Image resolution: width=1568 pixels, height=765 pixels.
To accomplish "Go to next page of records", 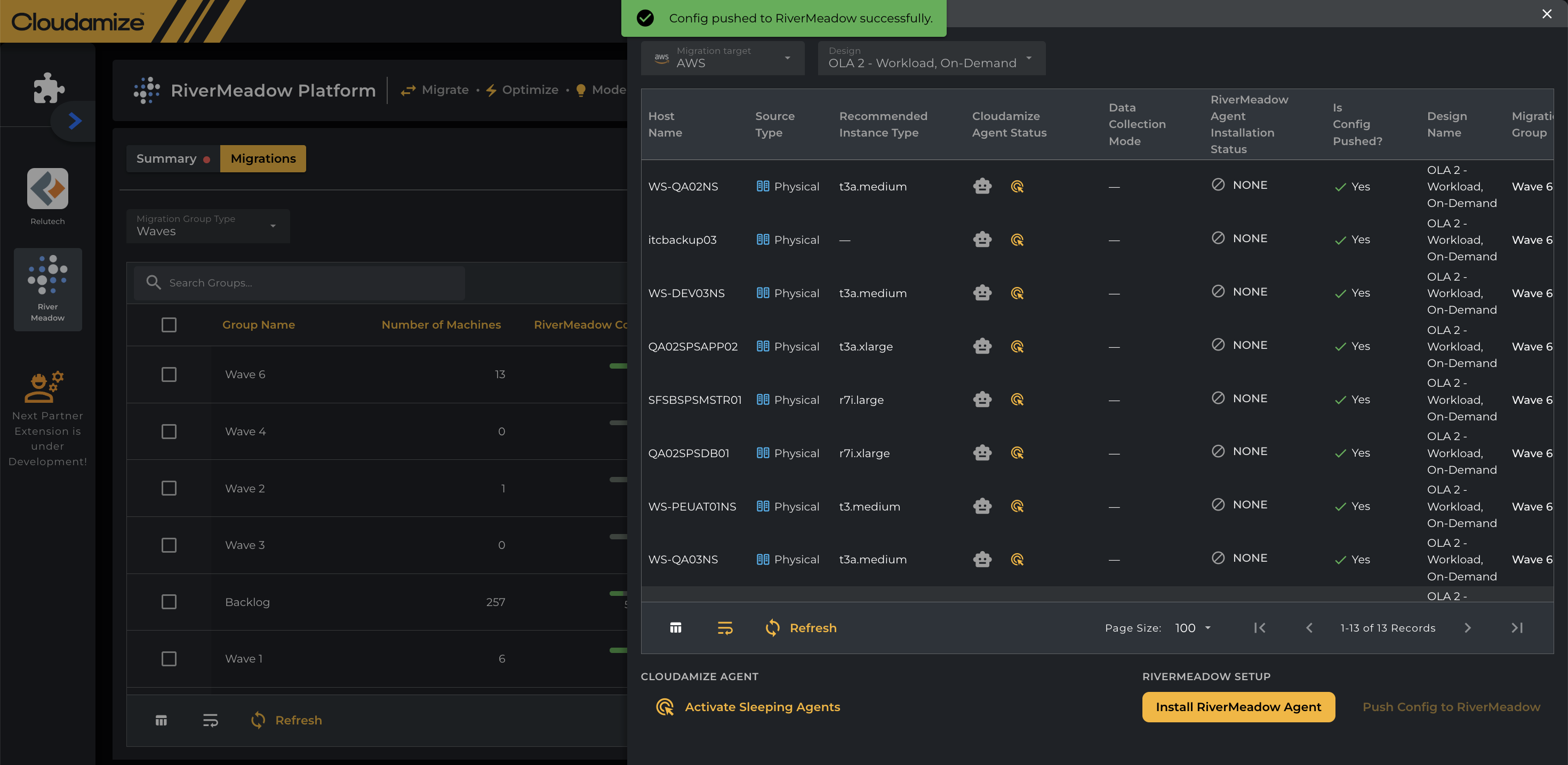I will [x=1468, y=628].
